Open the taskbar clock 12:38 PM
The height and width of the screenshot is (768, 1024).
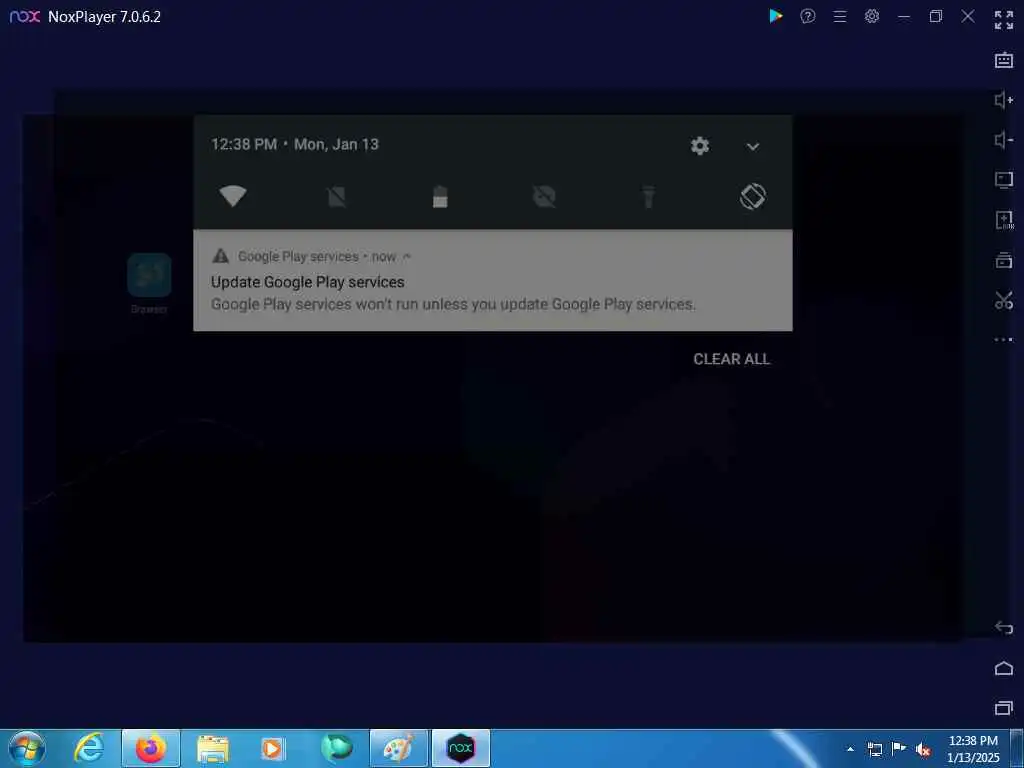pyautogui.click(x=973, y=749)
